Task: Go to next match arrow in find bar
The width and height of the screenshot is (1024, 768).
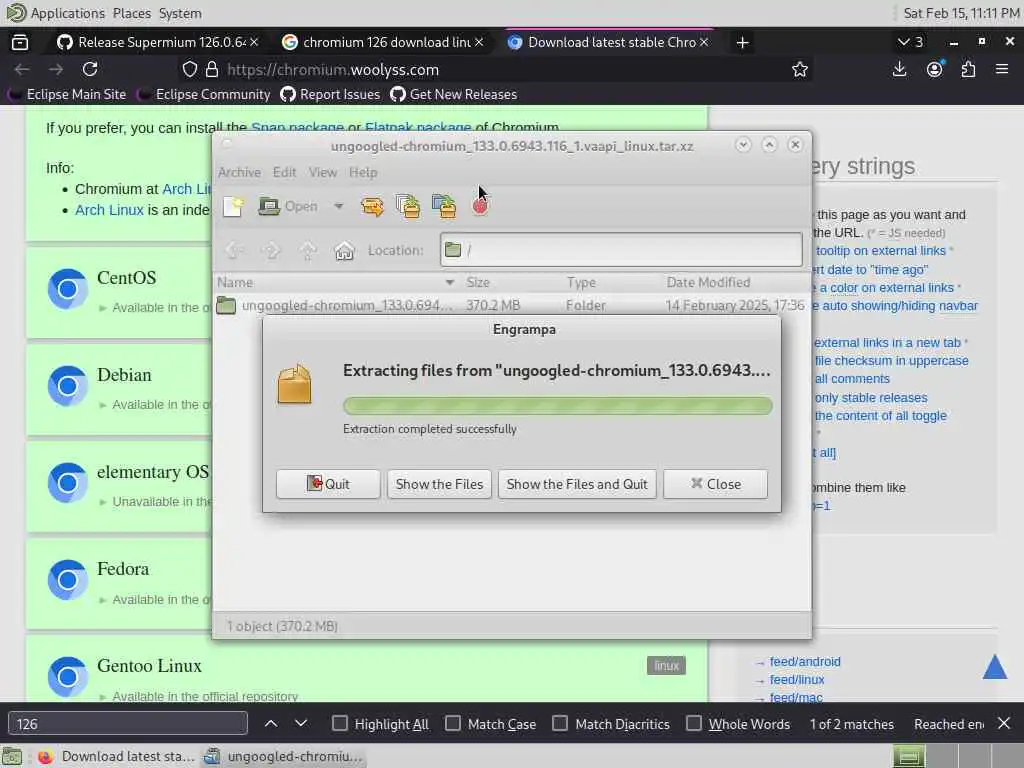Action: (x=300, y=723)
